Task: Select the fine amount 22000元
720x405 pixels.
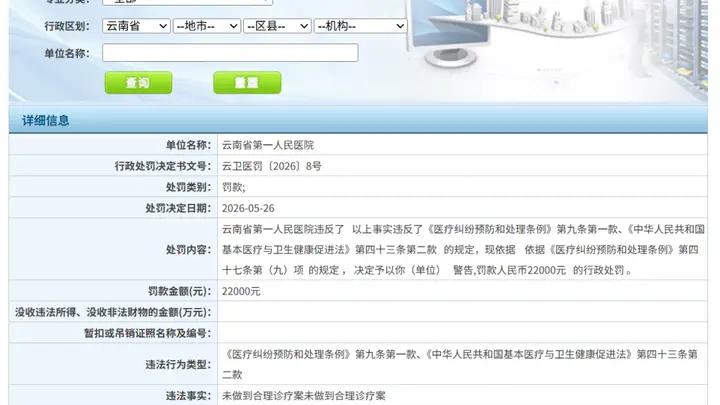Action: pos(241,292)
